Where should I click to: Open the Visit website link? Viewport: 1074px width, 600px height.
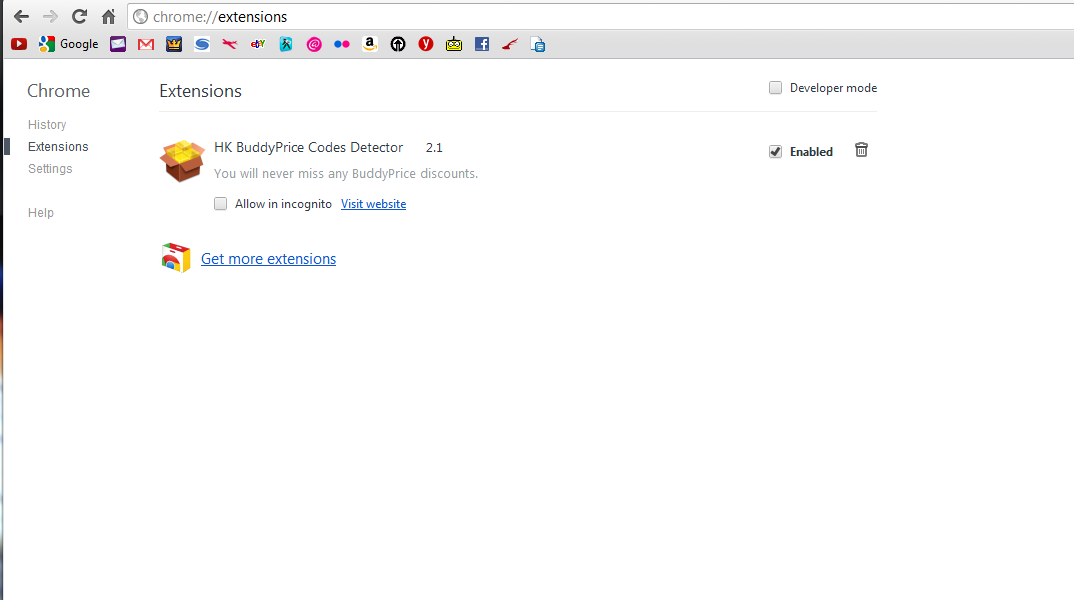click(373, 204)
